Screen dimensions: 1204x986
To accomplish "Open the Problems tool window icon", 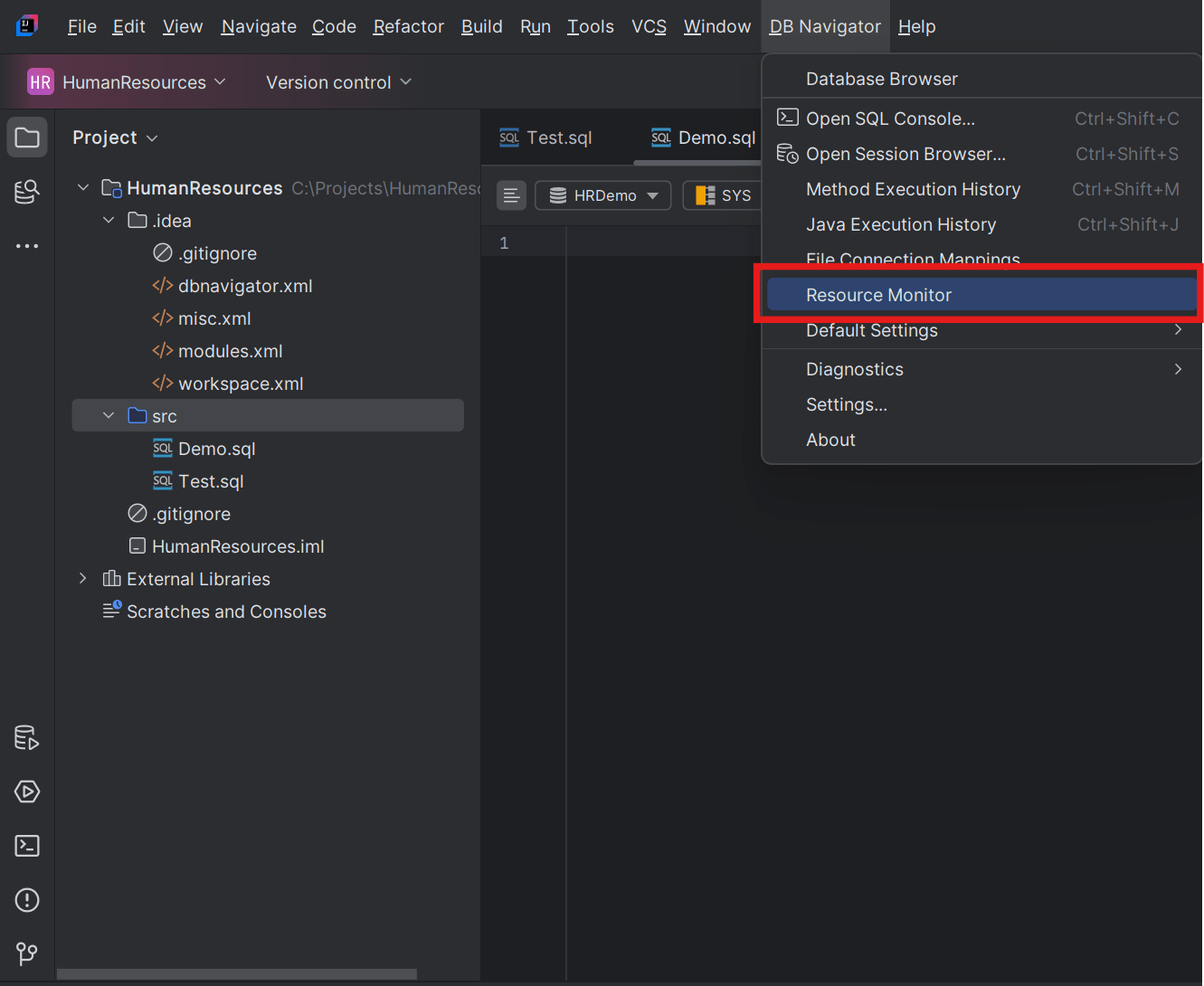I will coord(26,899).
